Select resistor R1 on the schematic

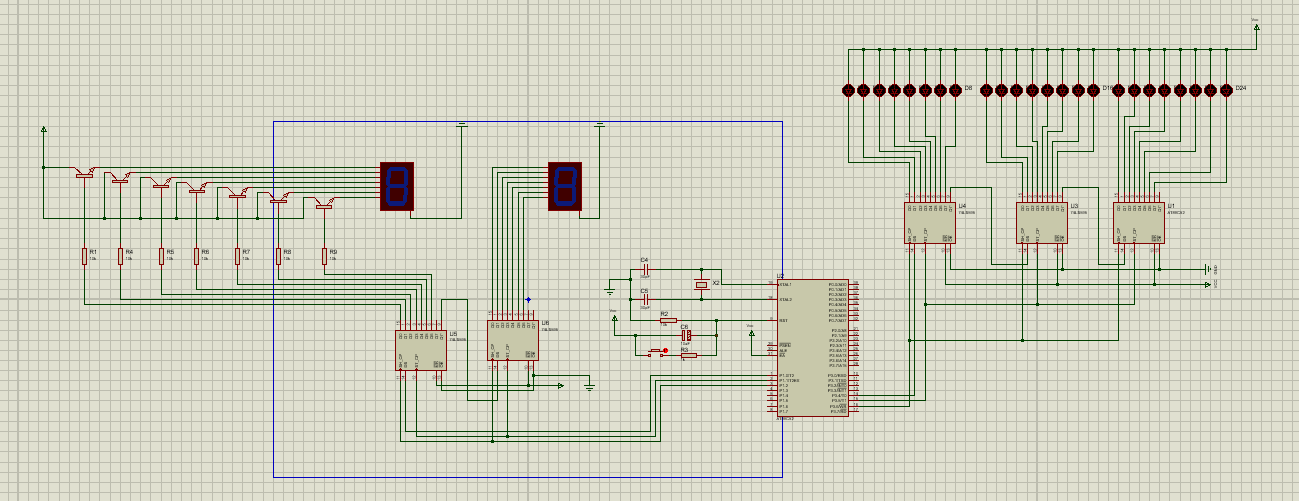point(85,257)
